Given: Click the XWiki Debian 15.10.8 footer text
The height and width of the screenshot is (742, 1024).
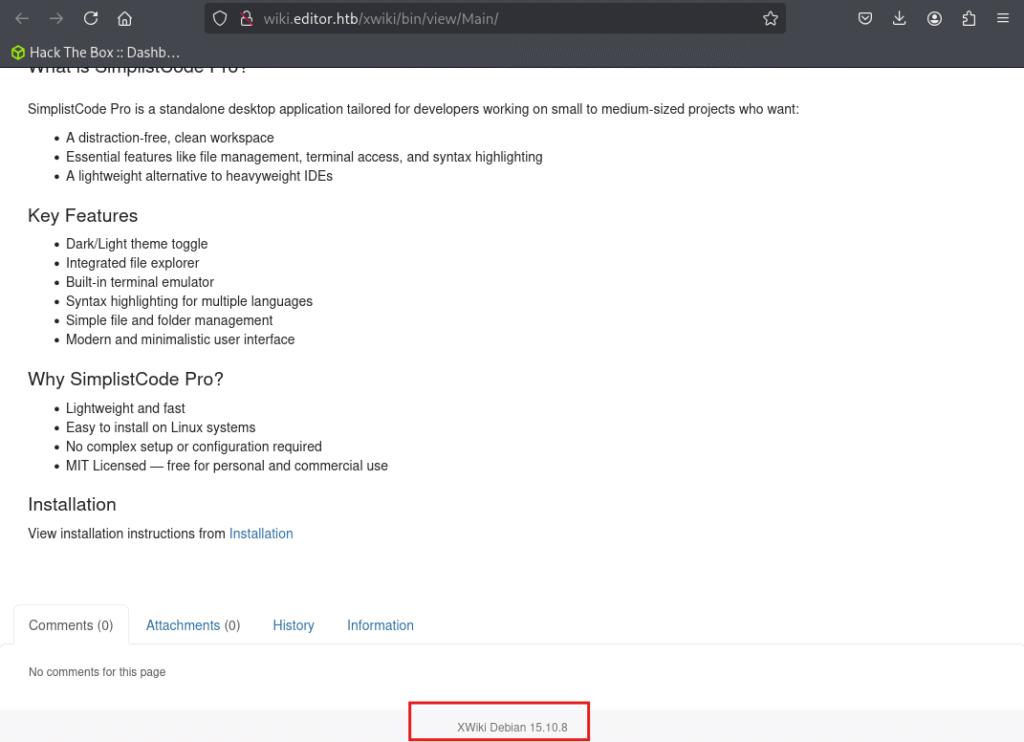Looking at the screenshot, I should [x=512, y=727].
